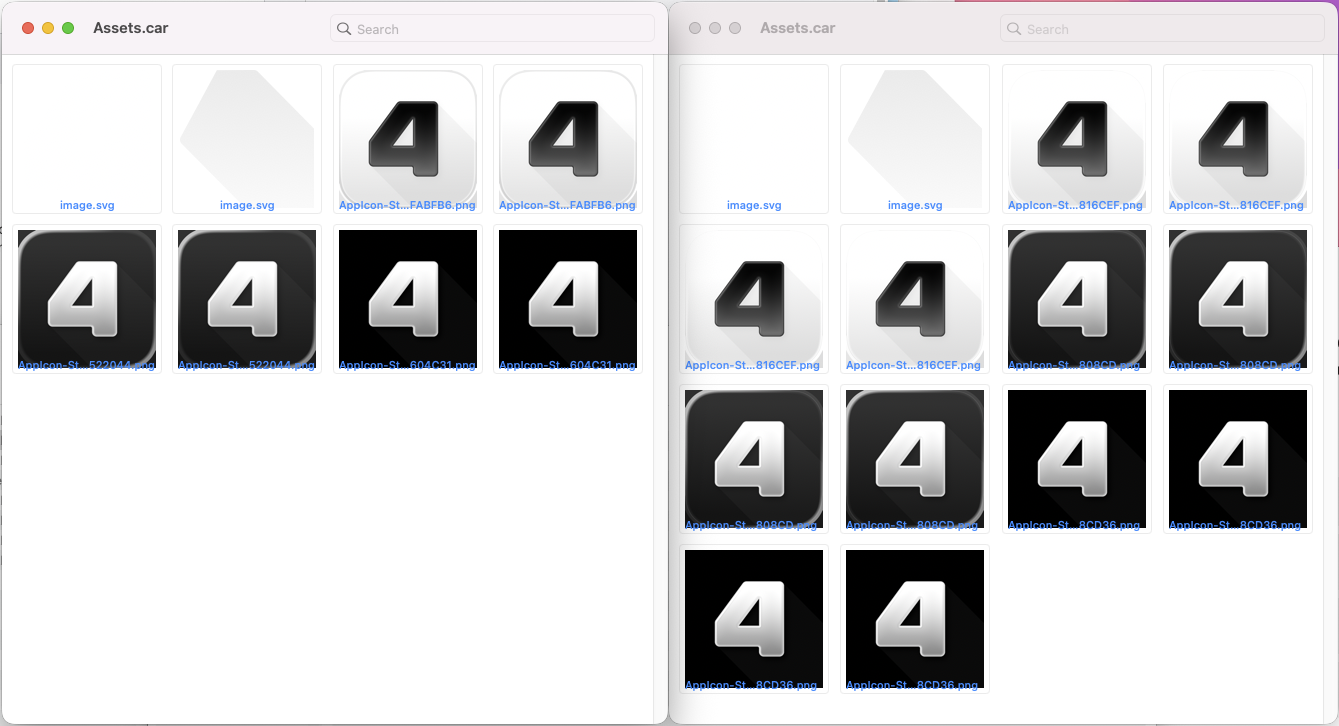Select the first AppIcon FABFB6.png icon in the left window
The image size is (1339, 726).
408,138
